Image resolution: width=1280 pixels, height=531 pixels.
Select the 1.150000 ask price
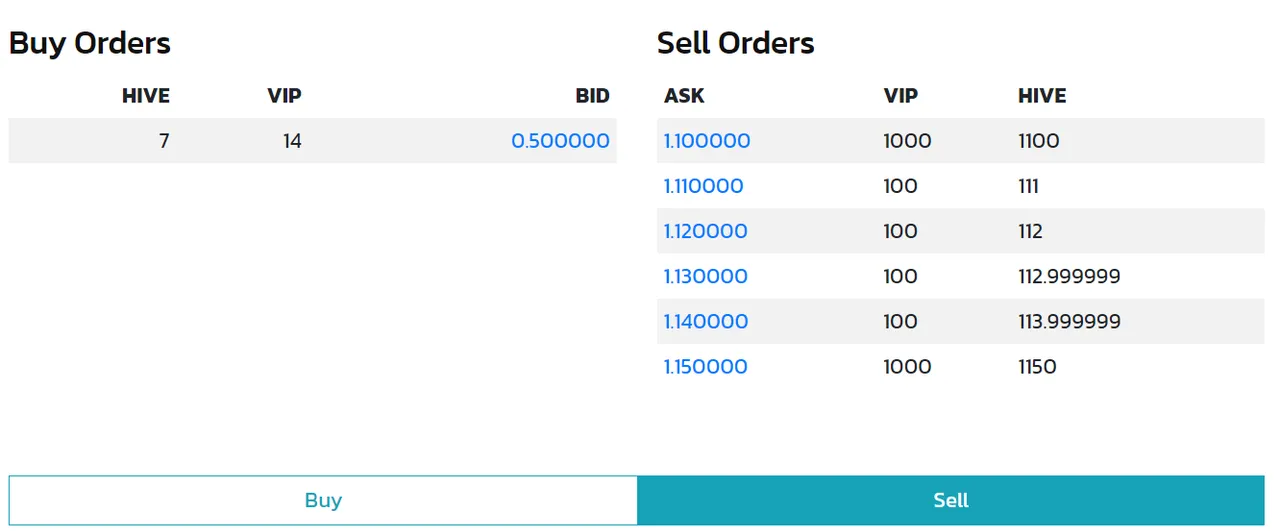(706, 366)
